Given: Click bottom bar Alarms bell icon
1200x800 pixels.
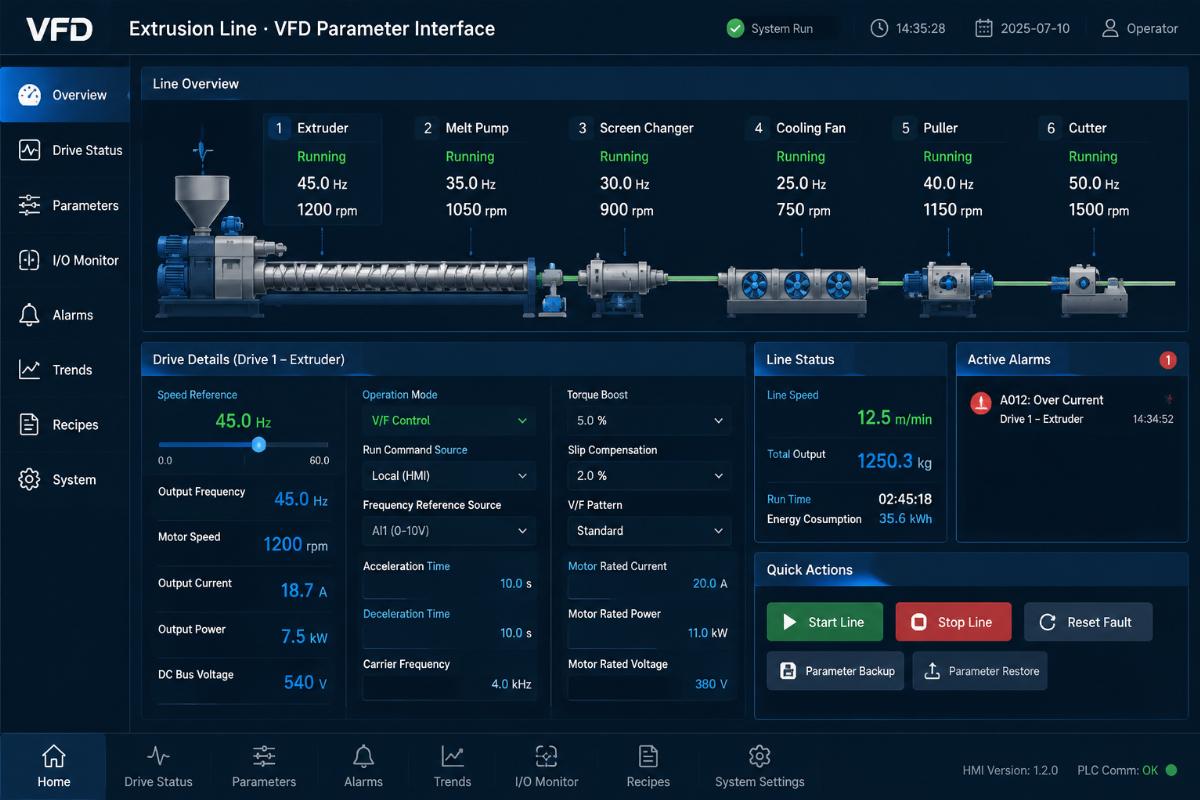Looking at the screenshot, I should (364, 756).
